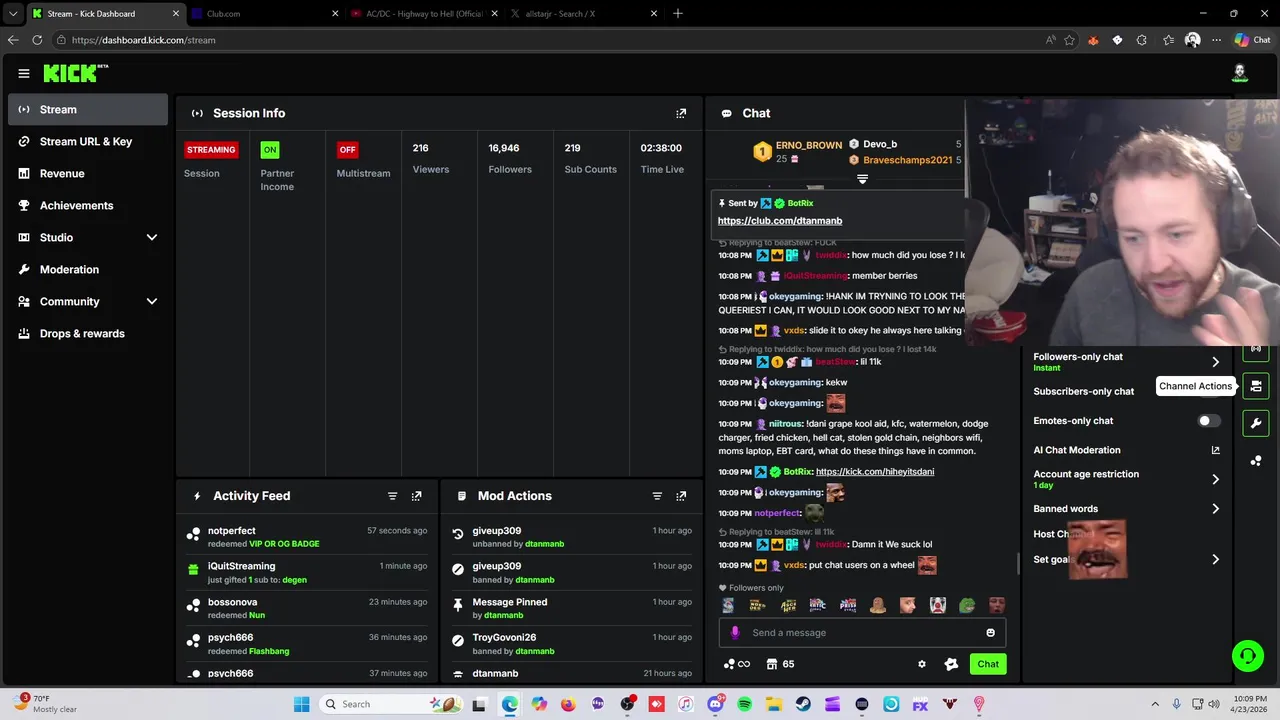Click the three-dots points icon in side rail
1280x720 pixels.
tap(1256, 460)
